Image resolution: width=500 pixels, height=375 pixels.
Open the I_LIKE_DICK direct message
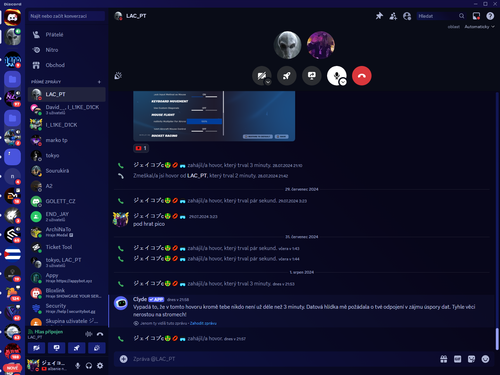(67, 125)
